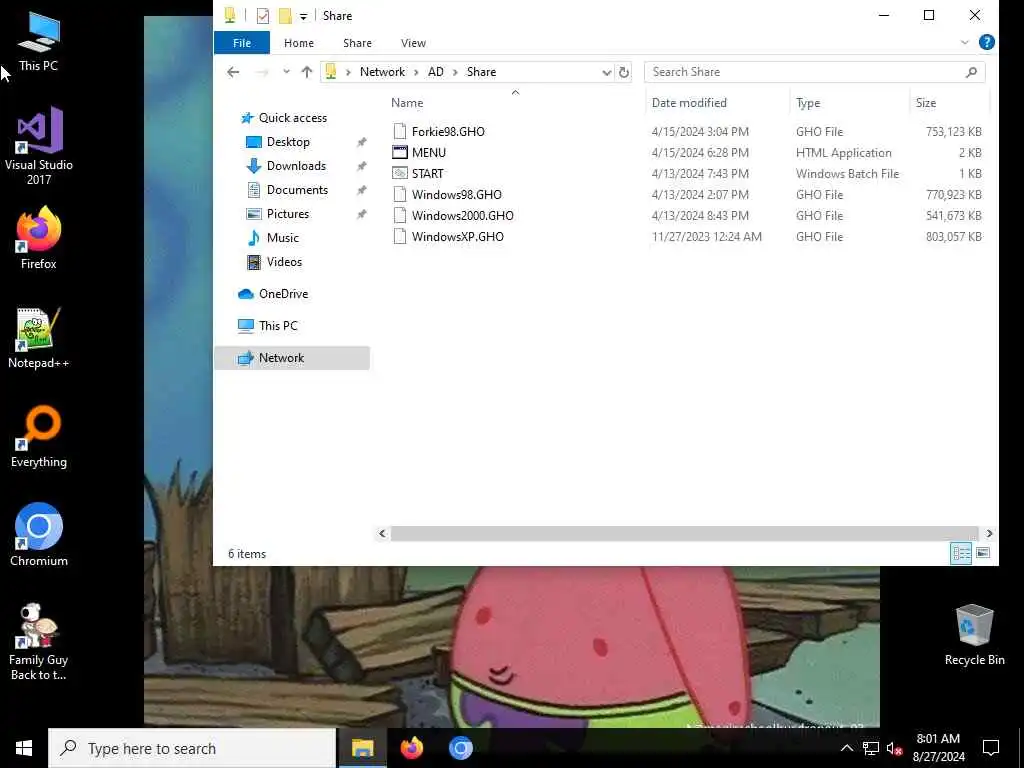Open notification center icon
The height and width of the screenshot is (768, 1024).
coord(991,748)
